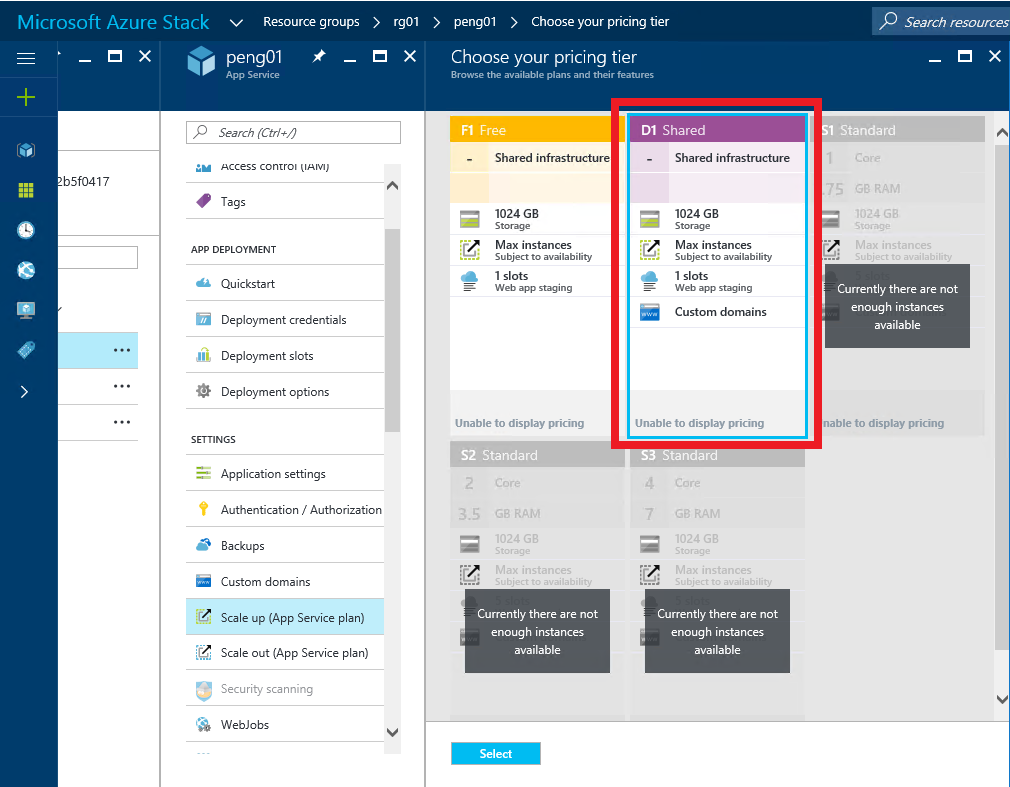Click the Tags purple tag icon
Image resolution: width=1010 pixels, height=787 pixels.
pos(204,201)
